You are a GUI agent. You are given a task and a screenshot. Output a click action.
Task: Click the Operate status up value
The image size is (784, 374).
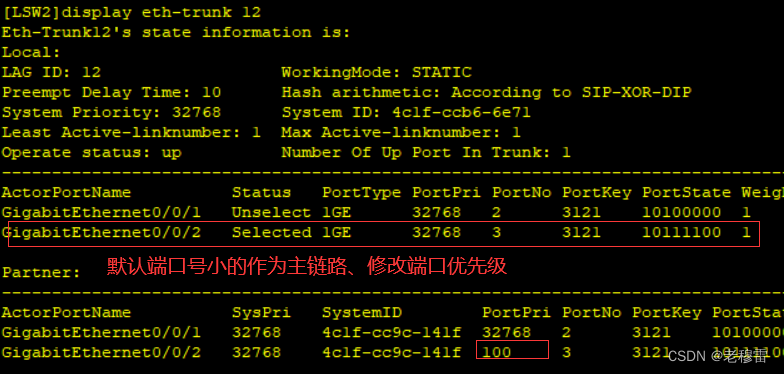[x=172, y=152]
